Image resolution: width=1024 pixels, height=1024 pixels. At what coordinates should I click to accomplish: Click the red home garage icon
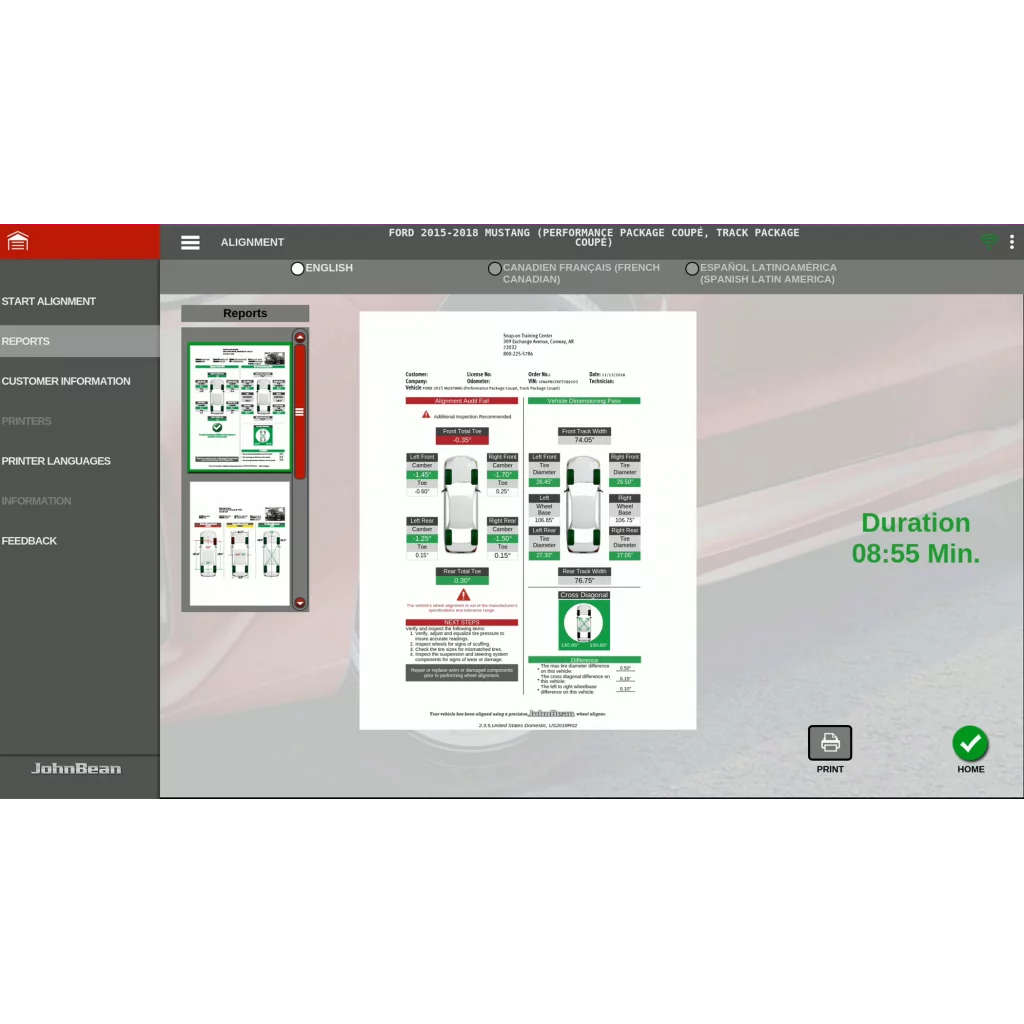18,242
